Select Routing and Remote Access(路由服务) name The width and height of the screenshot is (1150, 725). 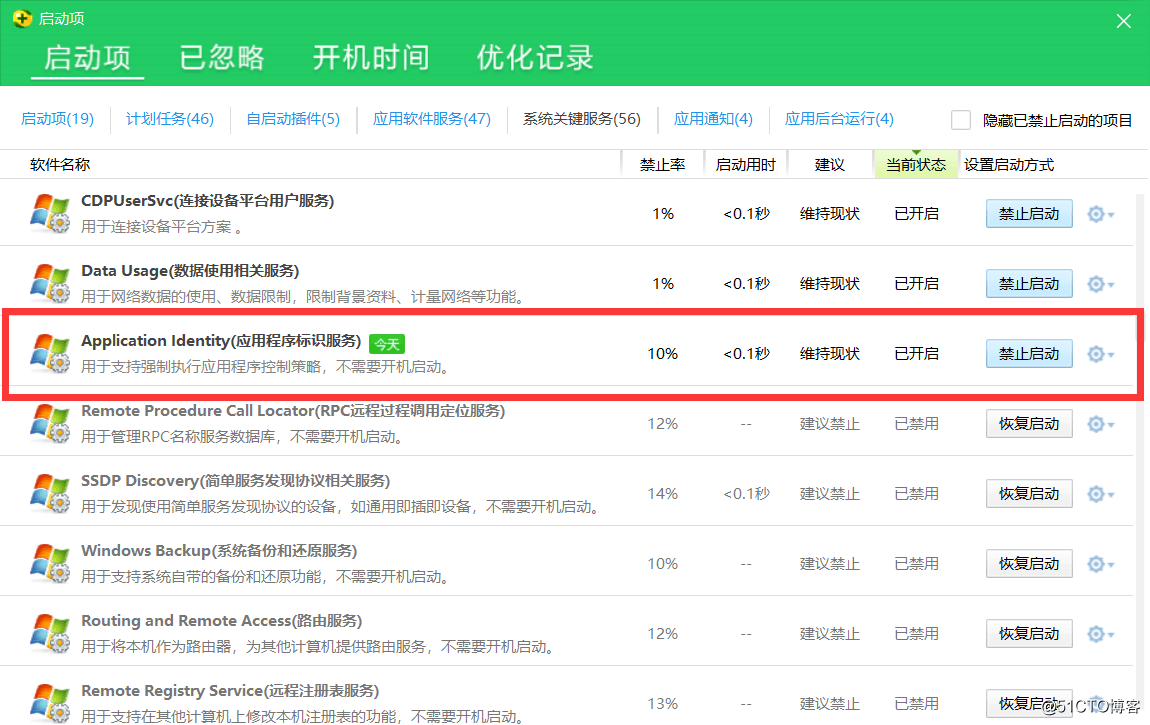point(221,621)
